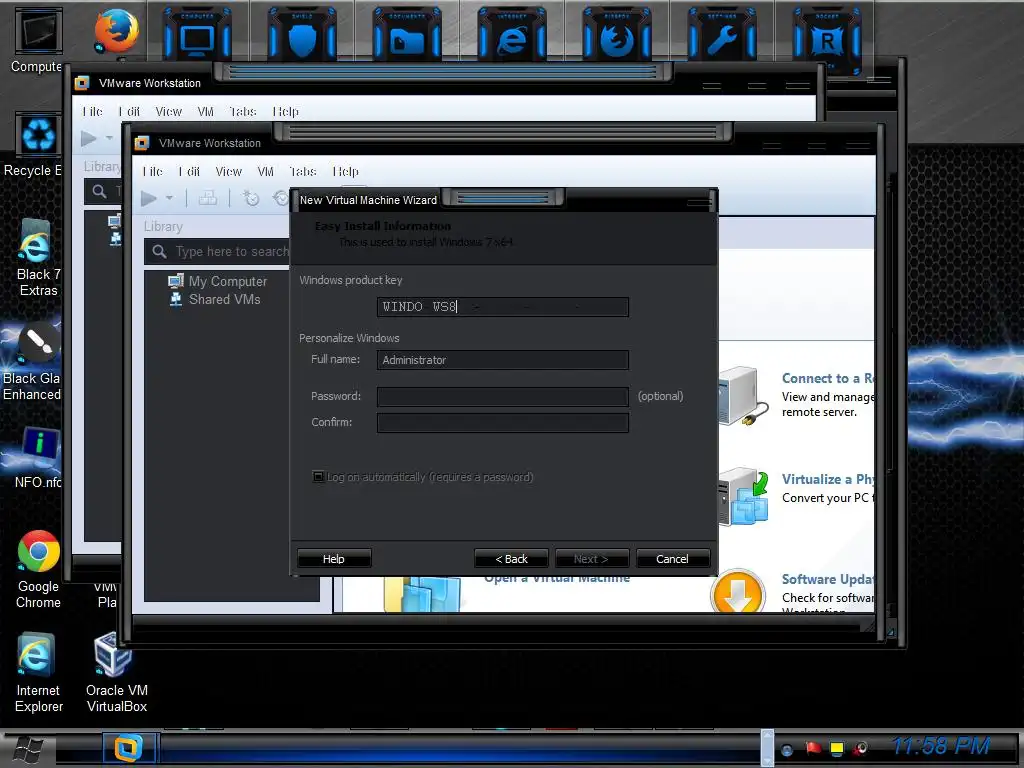The height and width of the screenshot is (768, 1024).
Task: Select Shared VMs in Library tree
Action: tap(216, 299)
